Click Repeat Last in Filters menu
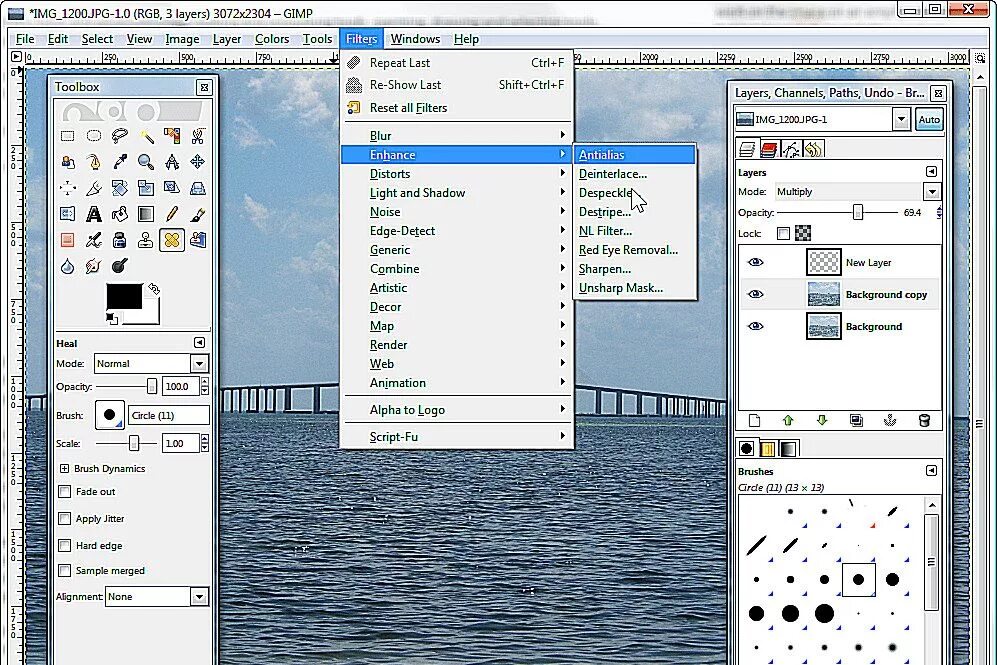Viewport: 997px width, 665px height. [x=457, y=62]
